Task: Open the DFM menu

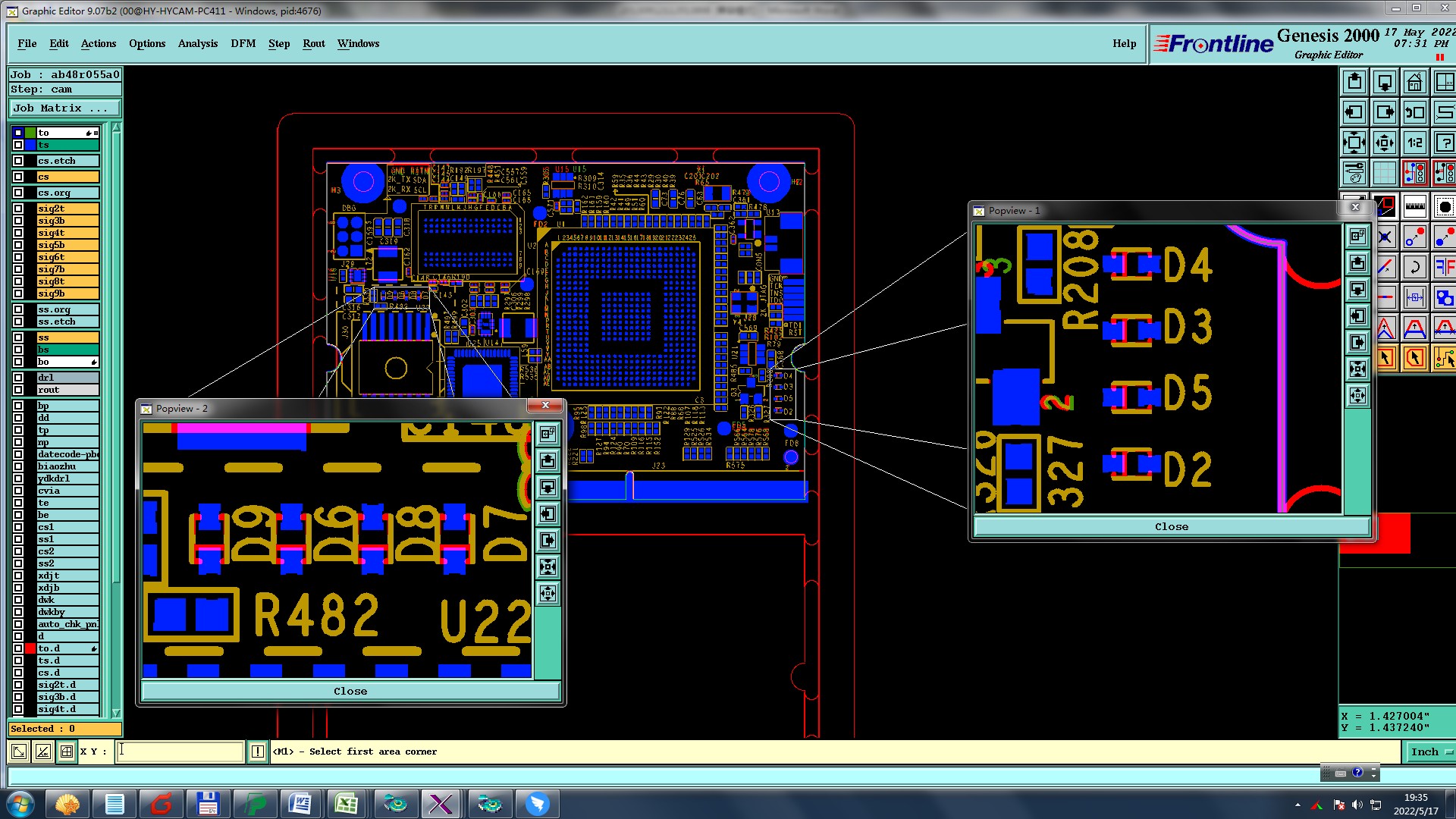Action: (x=243, y=43)
